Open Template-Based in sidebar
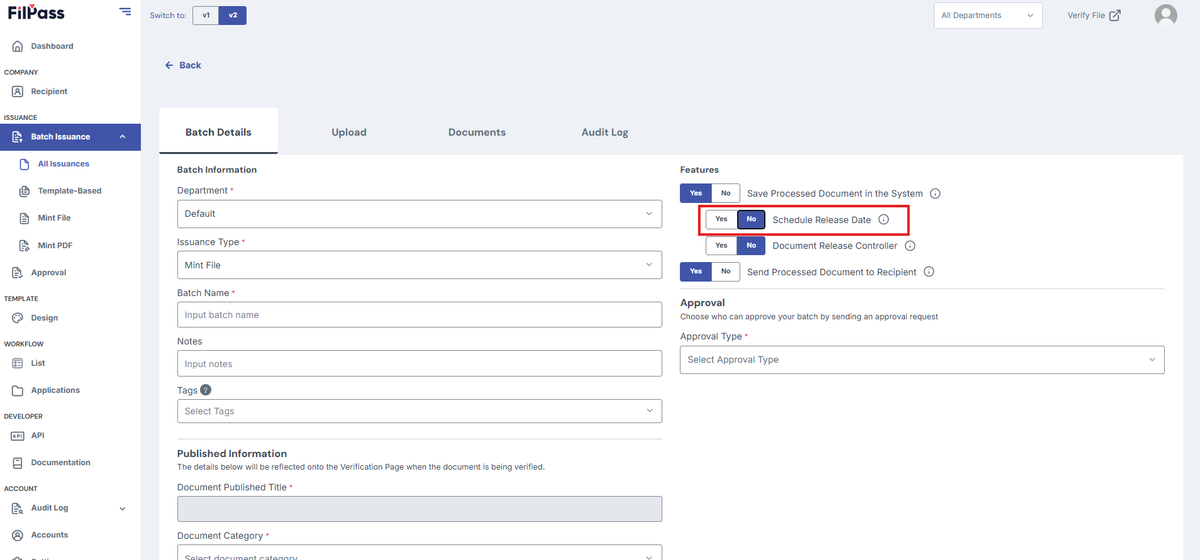Viewport: 1200px width, 560px height. 70,191
